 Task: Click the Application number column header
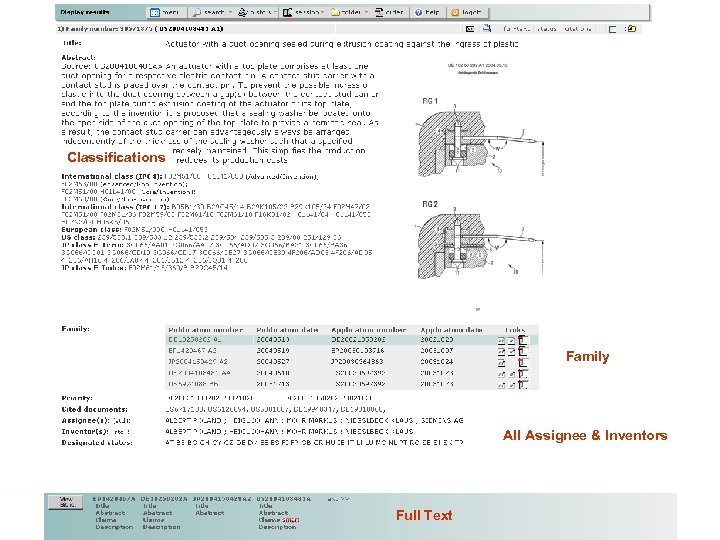tap(369, 330)
